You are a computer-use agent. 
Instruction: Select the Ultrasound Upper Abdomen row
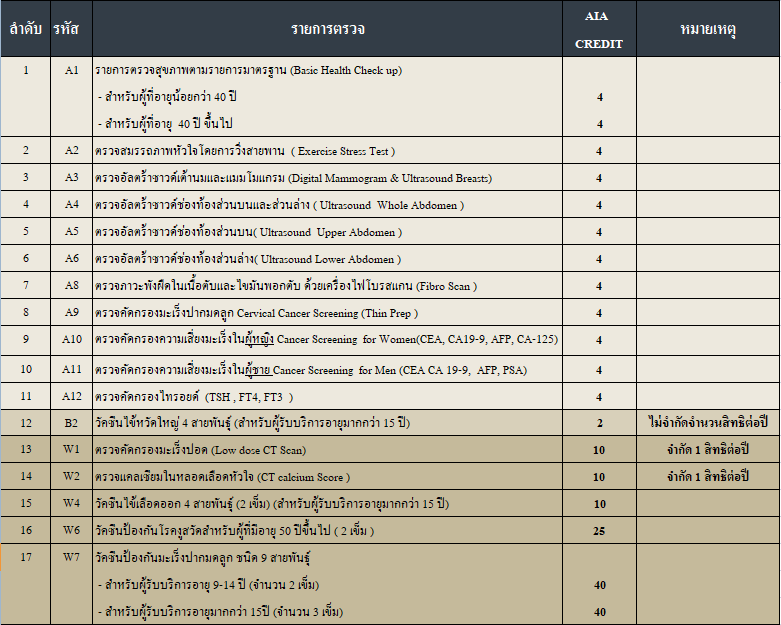point(249,232)
